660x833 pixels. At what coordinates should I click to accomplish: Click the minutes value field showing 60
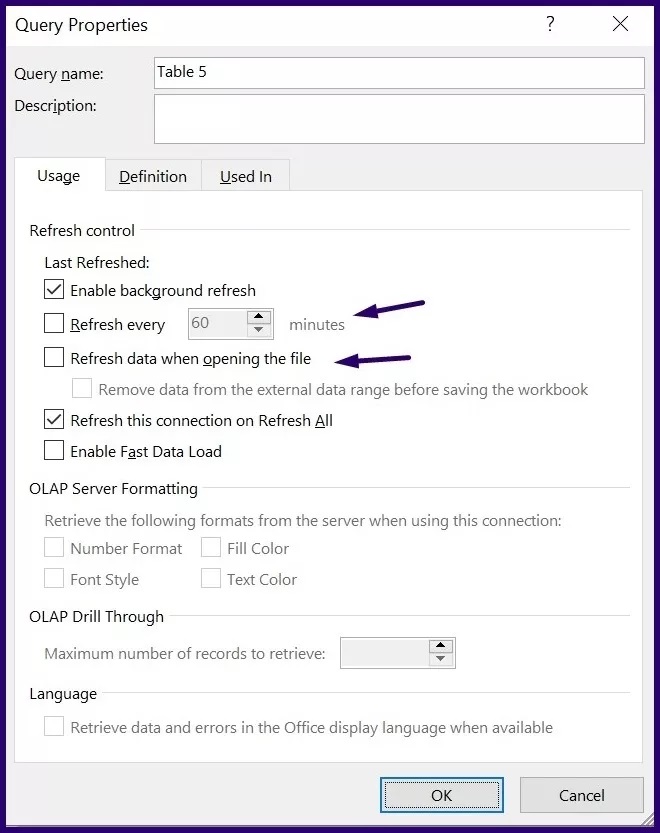click(x=218, y=324)
